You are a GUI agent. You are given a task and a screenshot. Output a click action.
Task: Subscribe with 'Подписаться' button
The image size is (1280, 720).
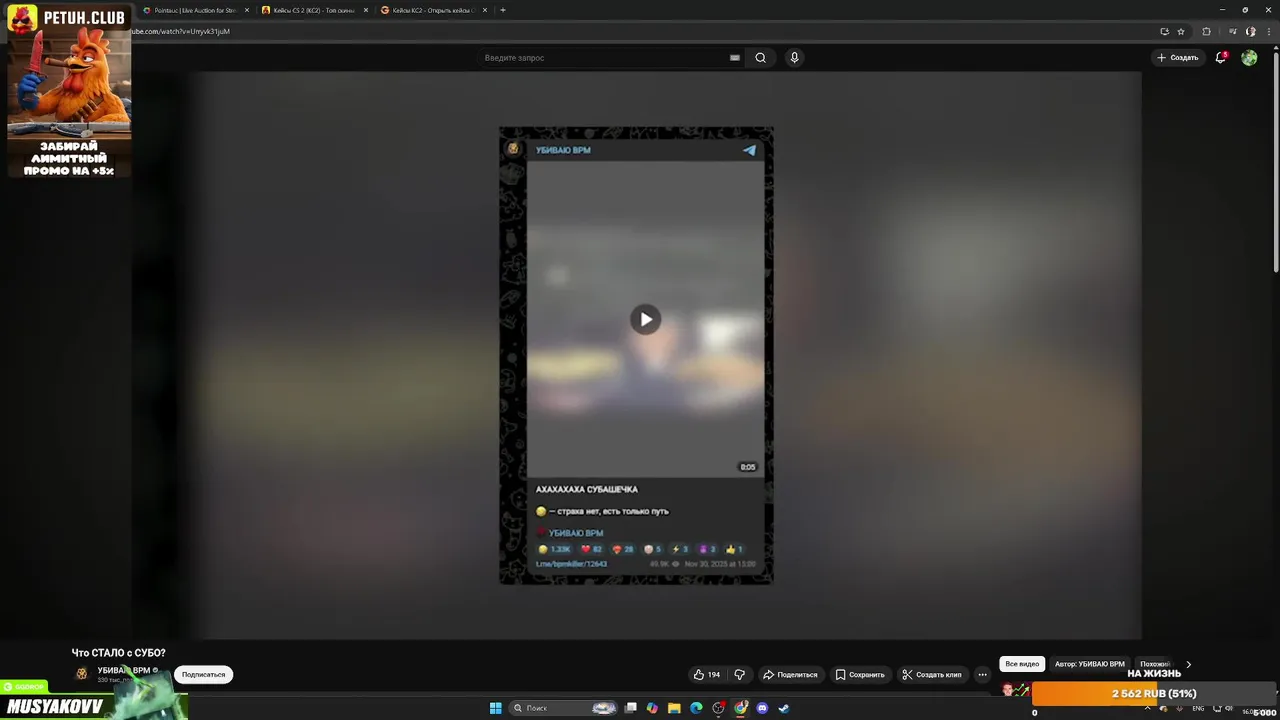pyautogui.click(x=204, y=674)
